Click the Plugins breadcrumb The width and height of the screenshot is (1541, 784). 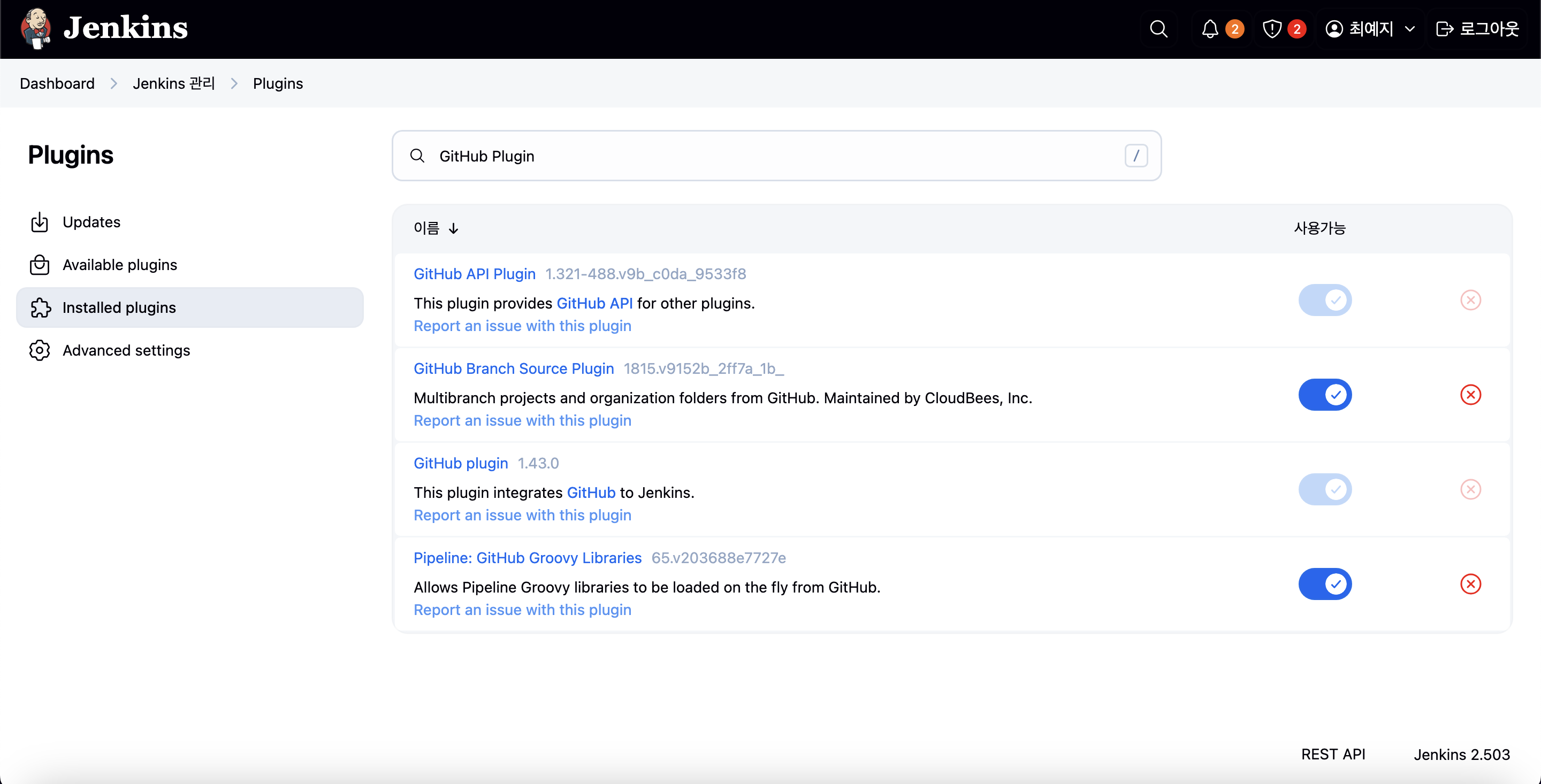pos(278,83)
